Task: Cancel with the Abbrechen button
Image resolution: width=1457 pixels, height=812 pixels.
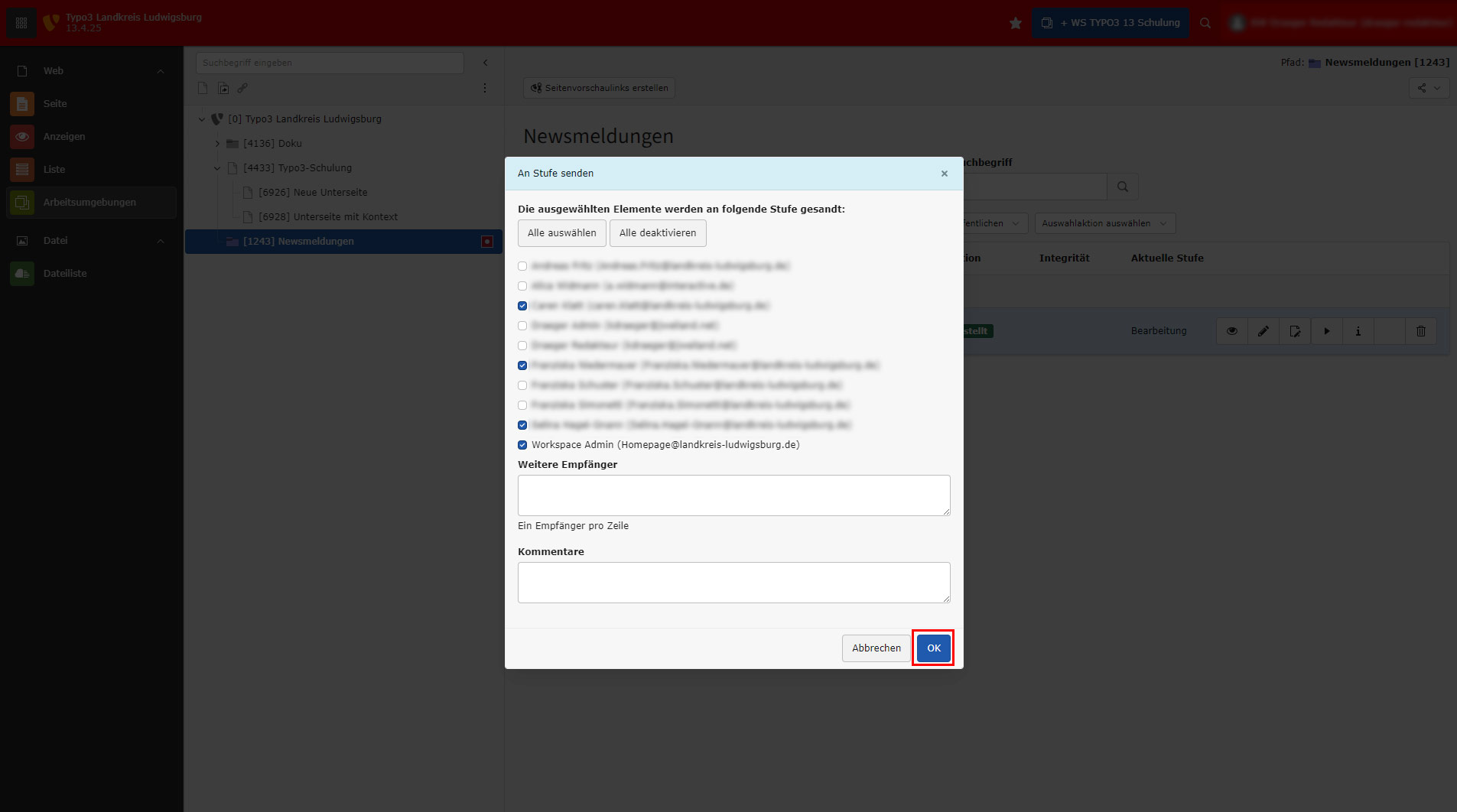Action: 876,648
